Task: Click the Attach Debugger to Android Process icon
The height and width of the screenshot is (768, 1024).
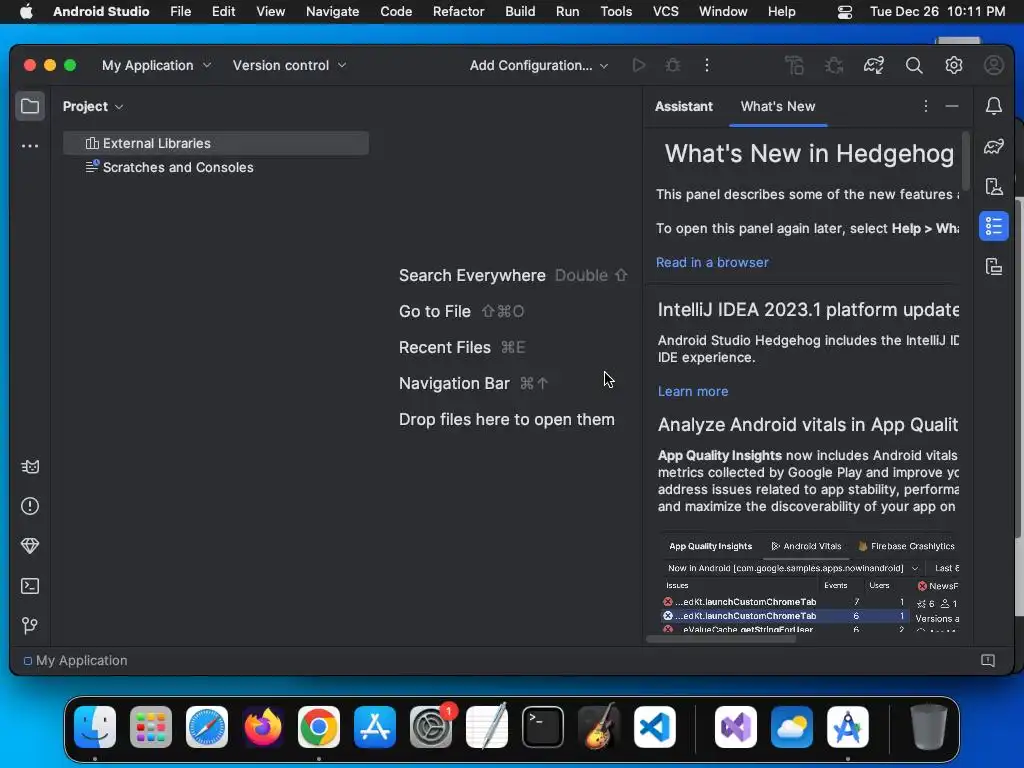Action: [834, 65]
